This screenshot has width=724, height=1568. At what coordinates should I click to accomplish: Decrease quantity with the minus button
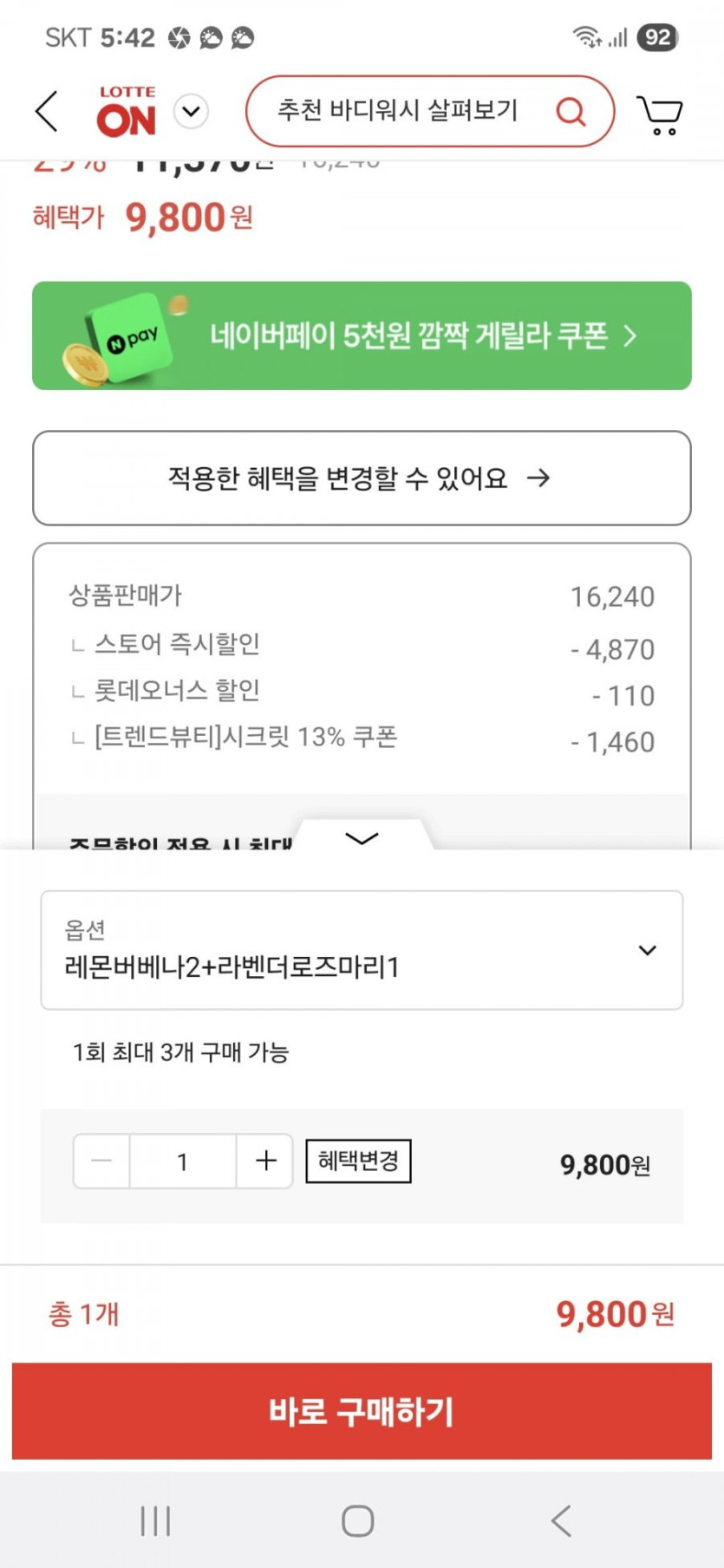point(101,1161)
